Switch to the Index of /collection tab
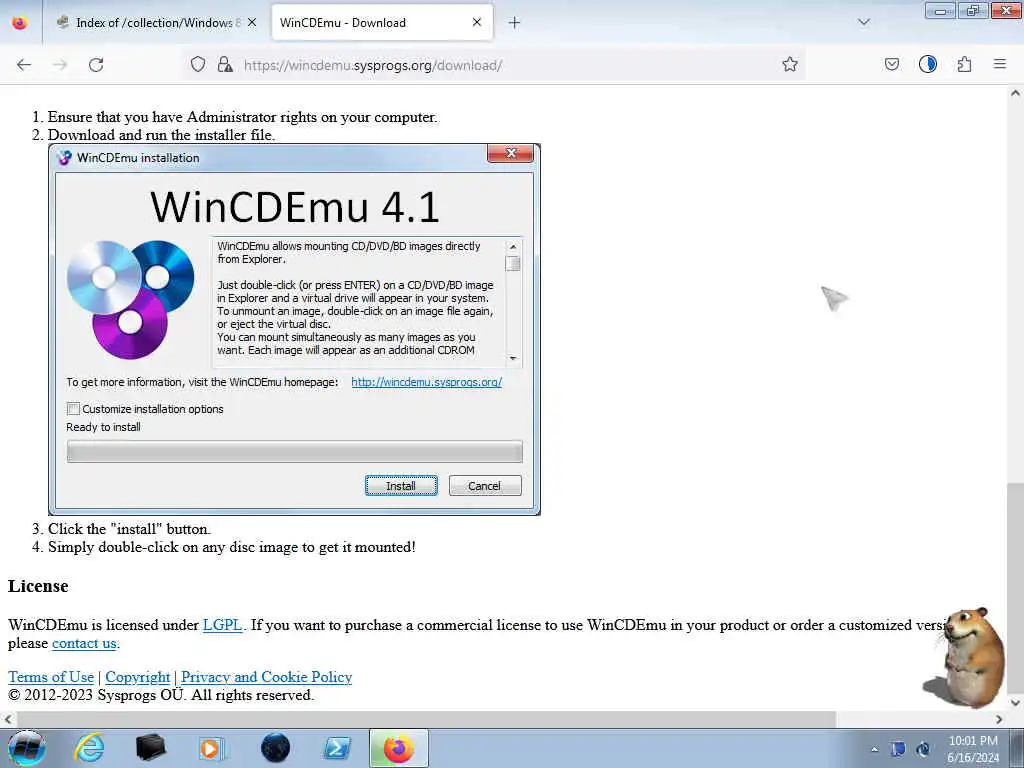This screenshot has height=768, width=1024. [x=155, y=23]
